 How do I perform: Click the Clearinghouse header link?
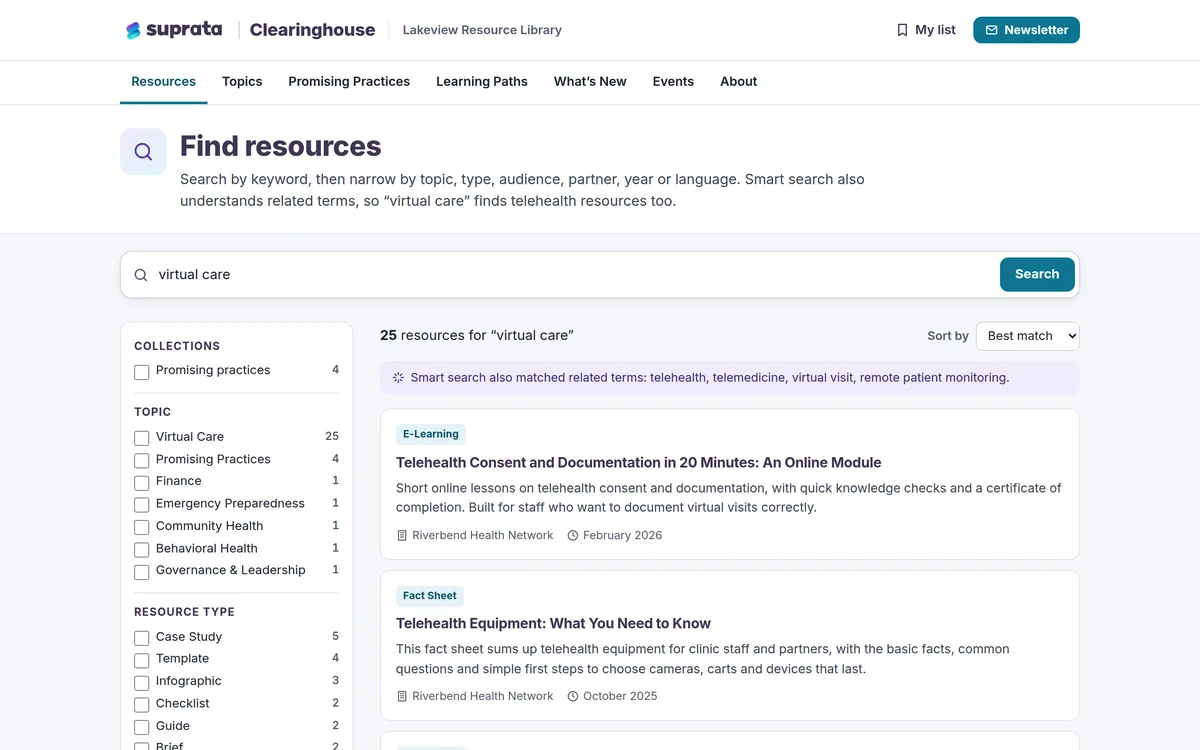coord(312,30)
